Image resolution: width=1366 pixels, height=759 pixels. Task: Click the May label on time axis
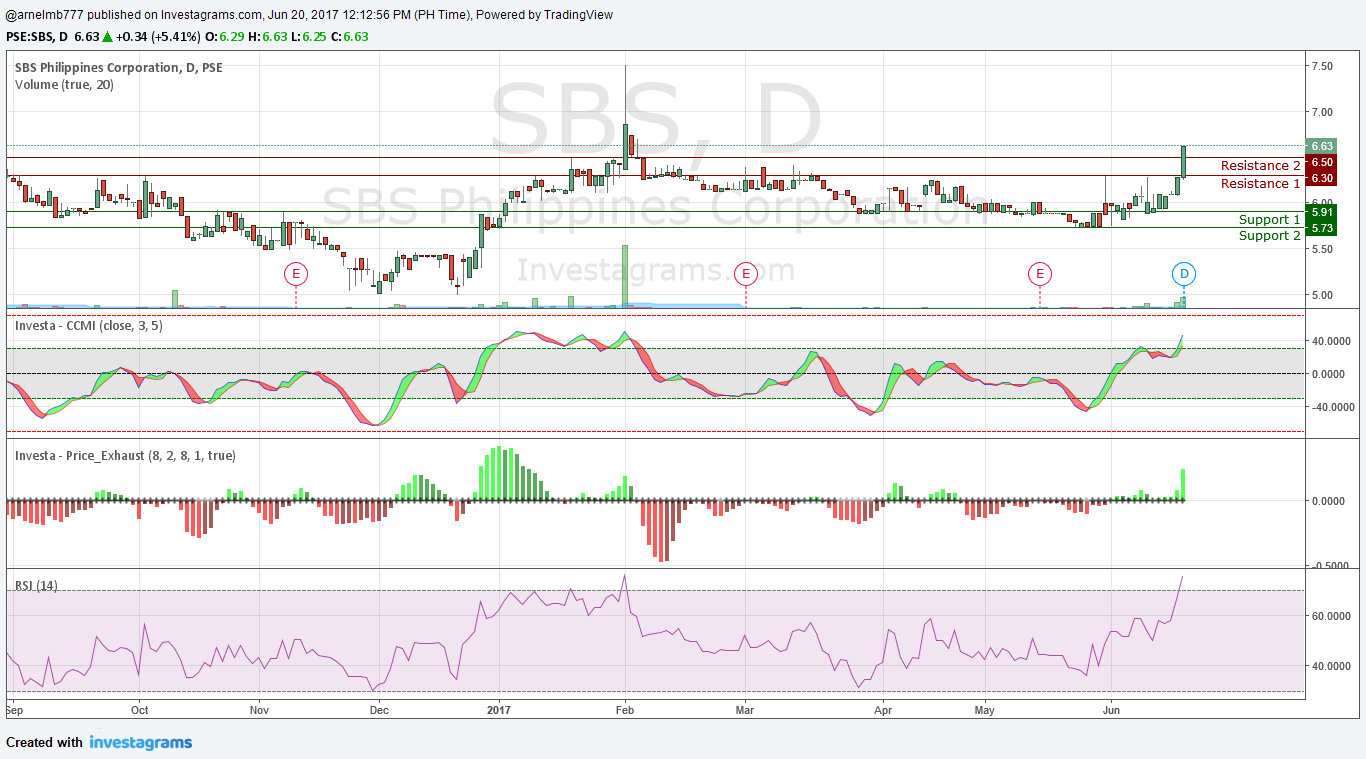pyautogui.click(x=985, y=711)
